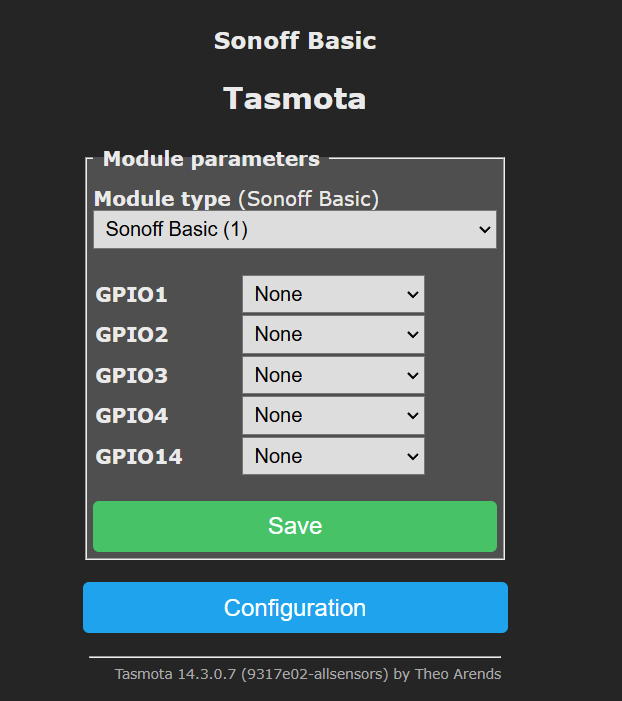This screenshot has height=701, width=622.
Task: Expand the GPIO1 function dropdown
Action: [x=333, y=294]
